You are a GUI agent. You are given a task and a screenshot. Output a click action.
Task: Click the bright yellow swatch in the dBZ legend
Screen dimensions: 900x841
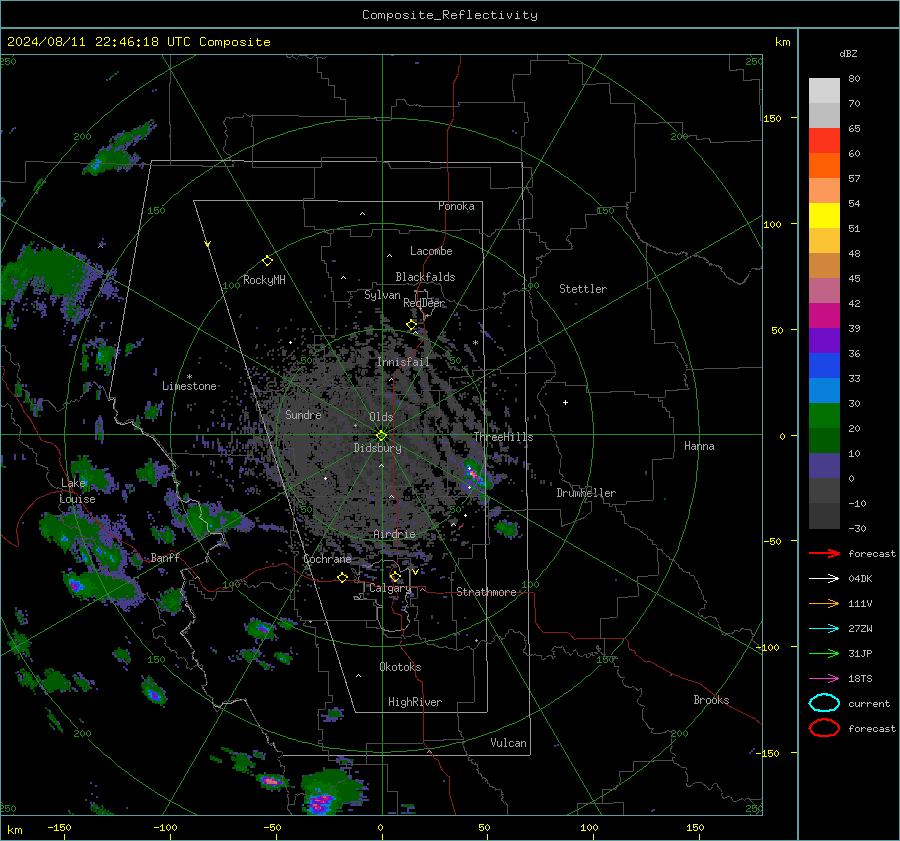(x=824, y=215)
